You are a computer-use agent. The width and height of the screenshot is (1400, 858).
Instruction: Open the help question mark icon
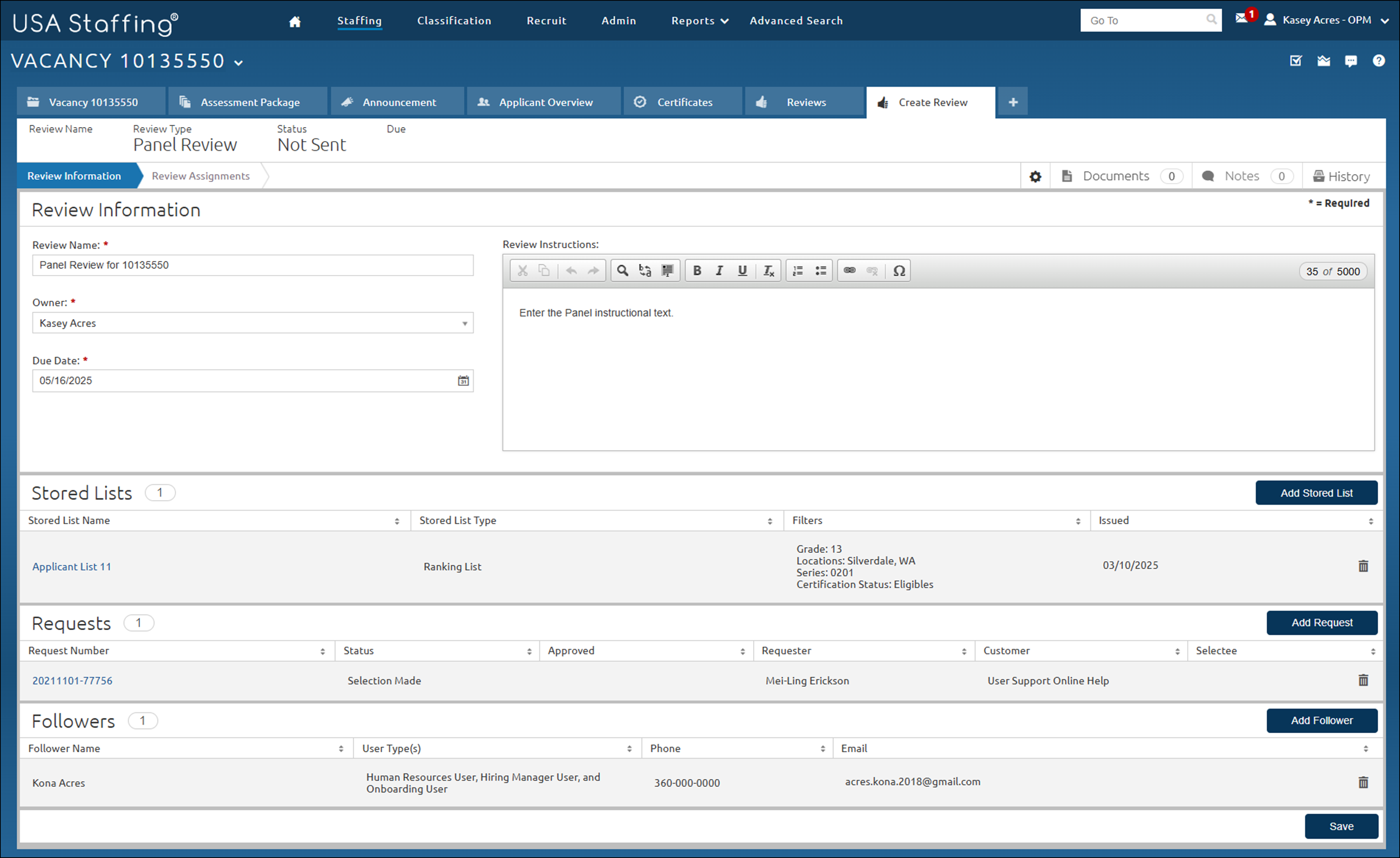click(1379, 61)
